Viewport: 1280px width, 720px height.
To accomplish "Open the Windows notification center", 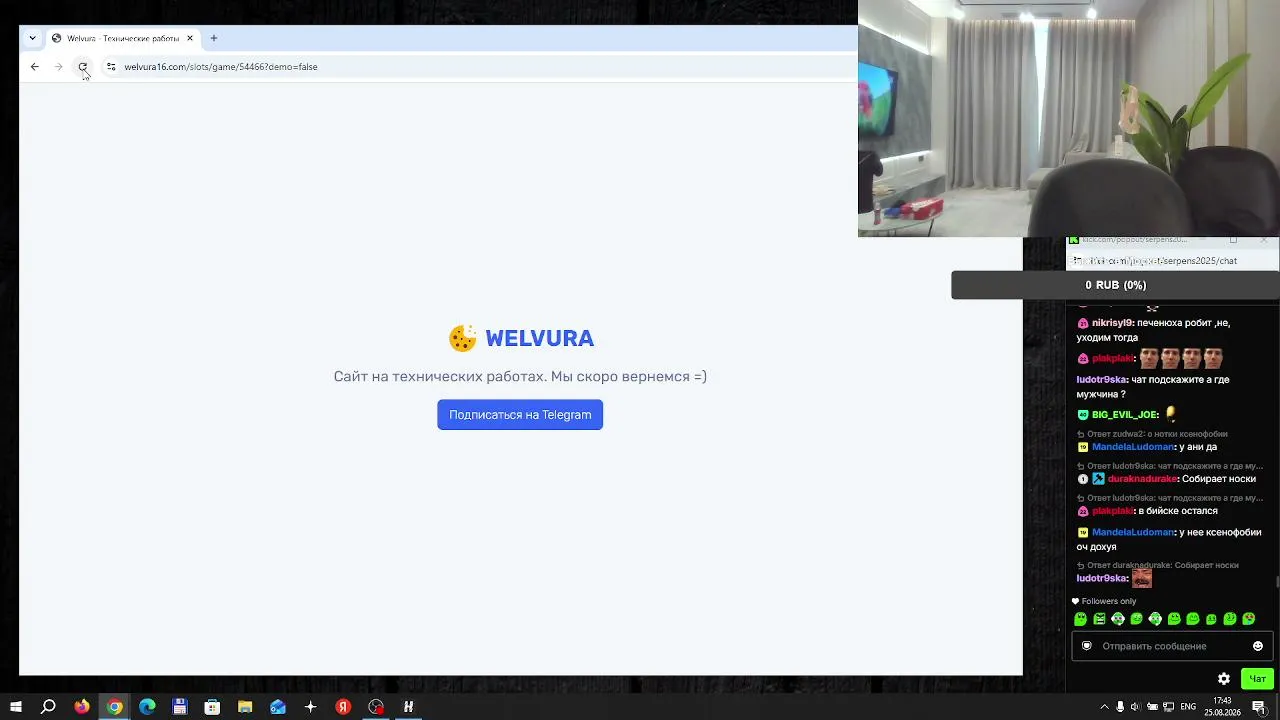I will (x=1259, y=707).
